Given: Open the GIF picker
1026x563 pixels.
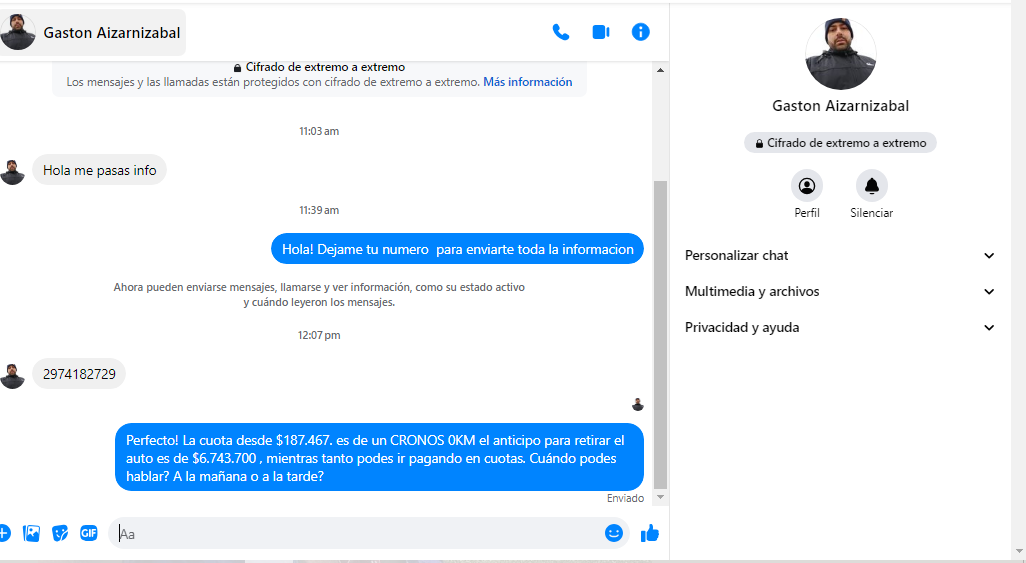Looking at the screenshot, I should click(x=89, y=533).
